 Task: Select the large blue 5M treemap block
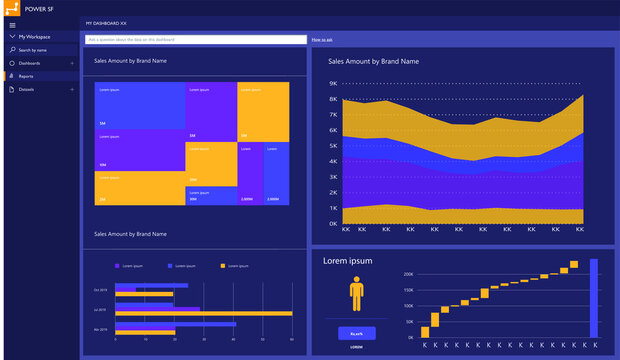[140, 106]
